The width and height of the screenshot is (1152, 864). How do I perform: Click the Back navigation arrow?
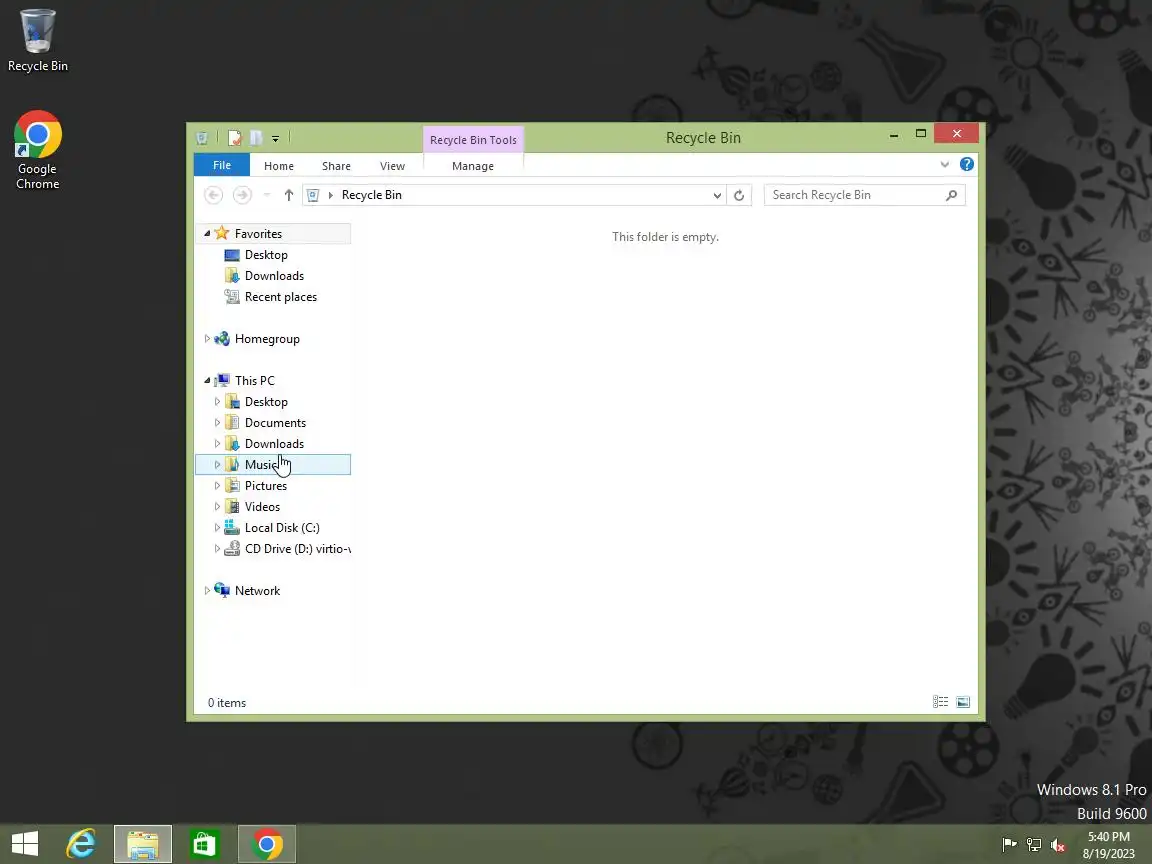[x=213, y=195]
